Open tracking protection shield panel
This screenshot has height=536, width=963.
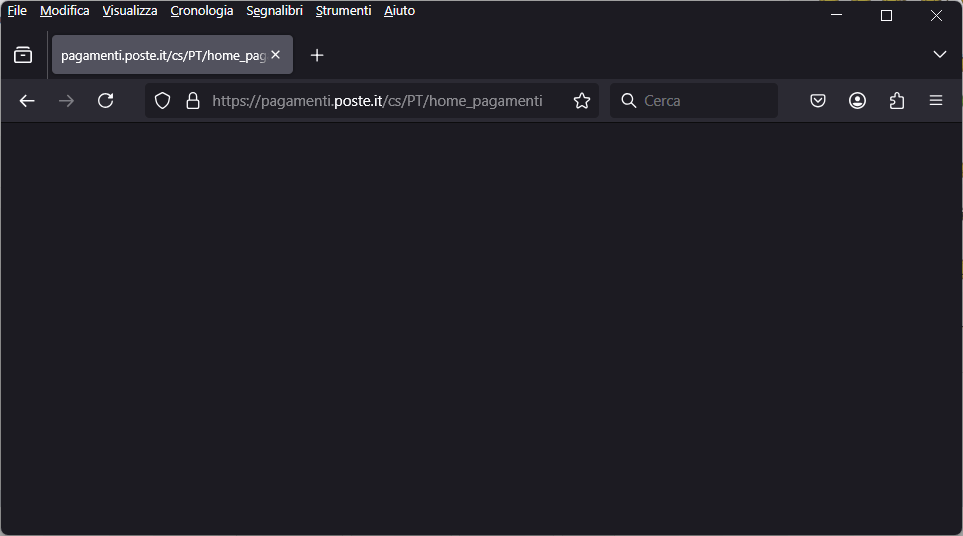click(162, 101)
